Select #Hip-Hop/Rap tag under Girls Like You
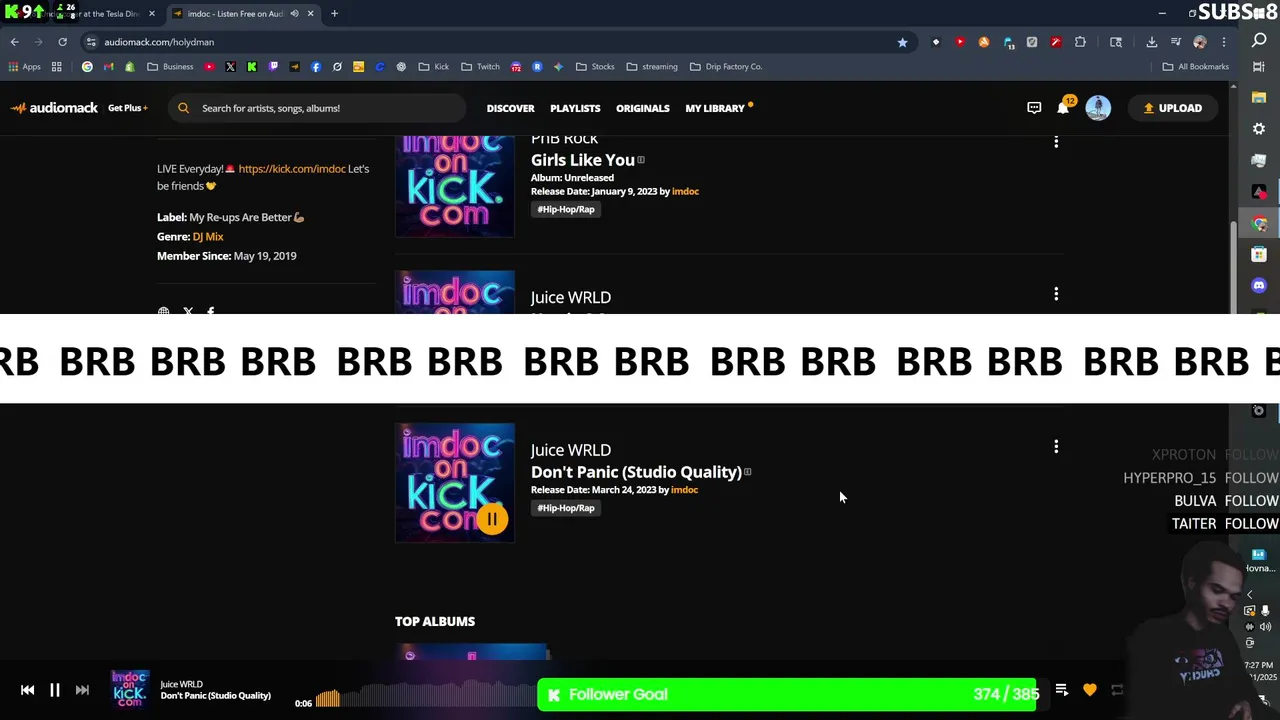The image size is (1280, 720). pyautogui.click(x=566, y=209)
